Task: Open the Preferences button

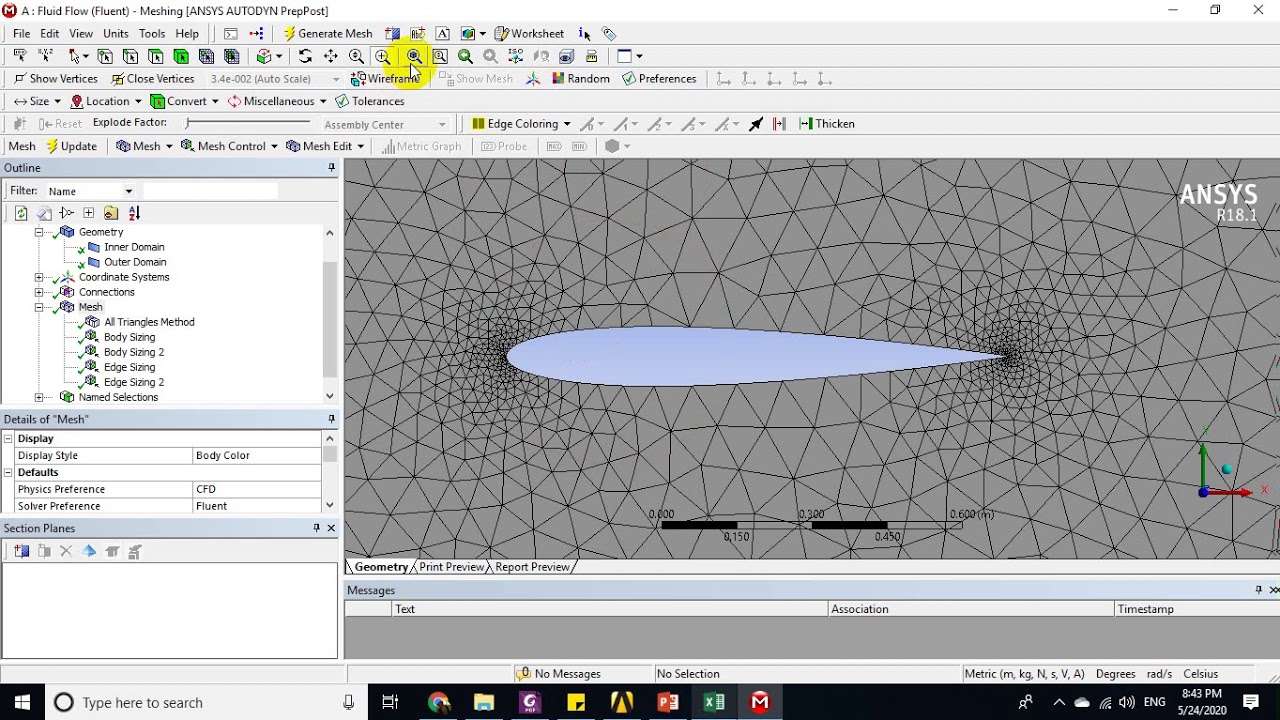Action: click(659, 79)
